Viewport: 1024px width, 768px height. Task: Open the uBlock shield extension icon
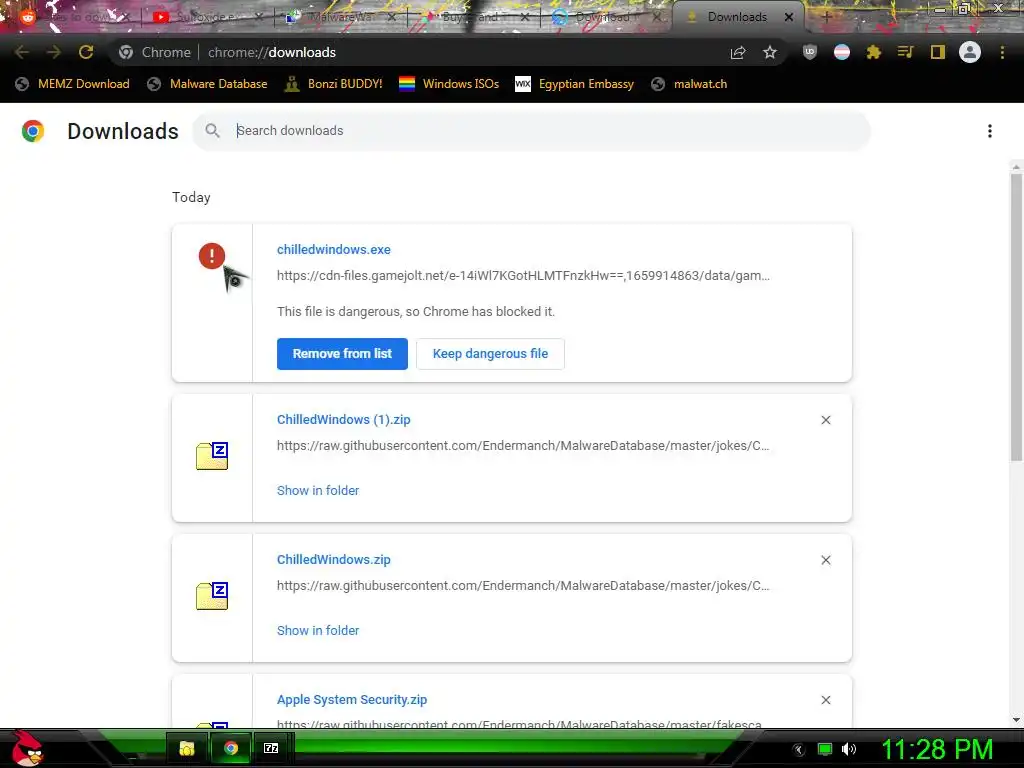coord(810,52)
